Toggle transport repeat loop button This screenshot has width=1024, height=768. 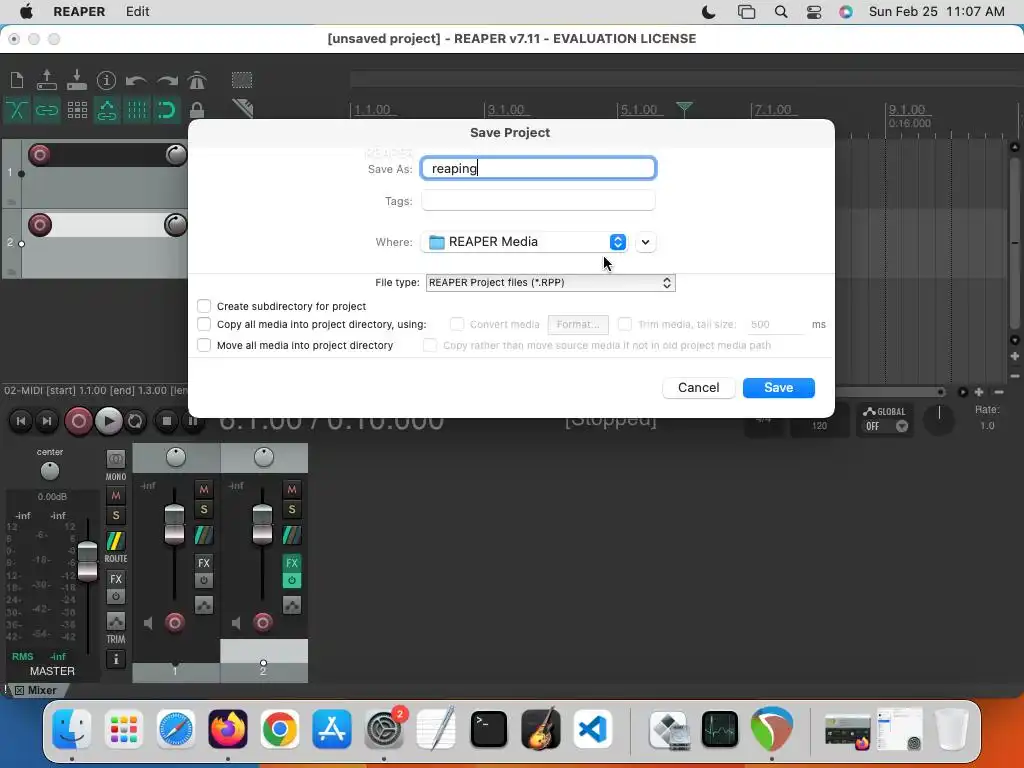coord(135,421)
